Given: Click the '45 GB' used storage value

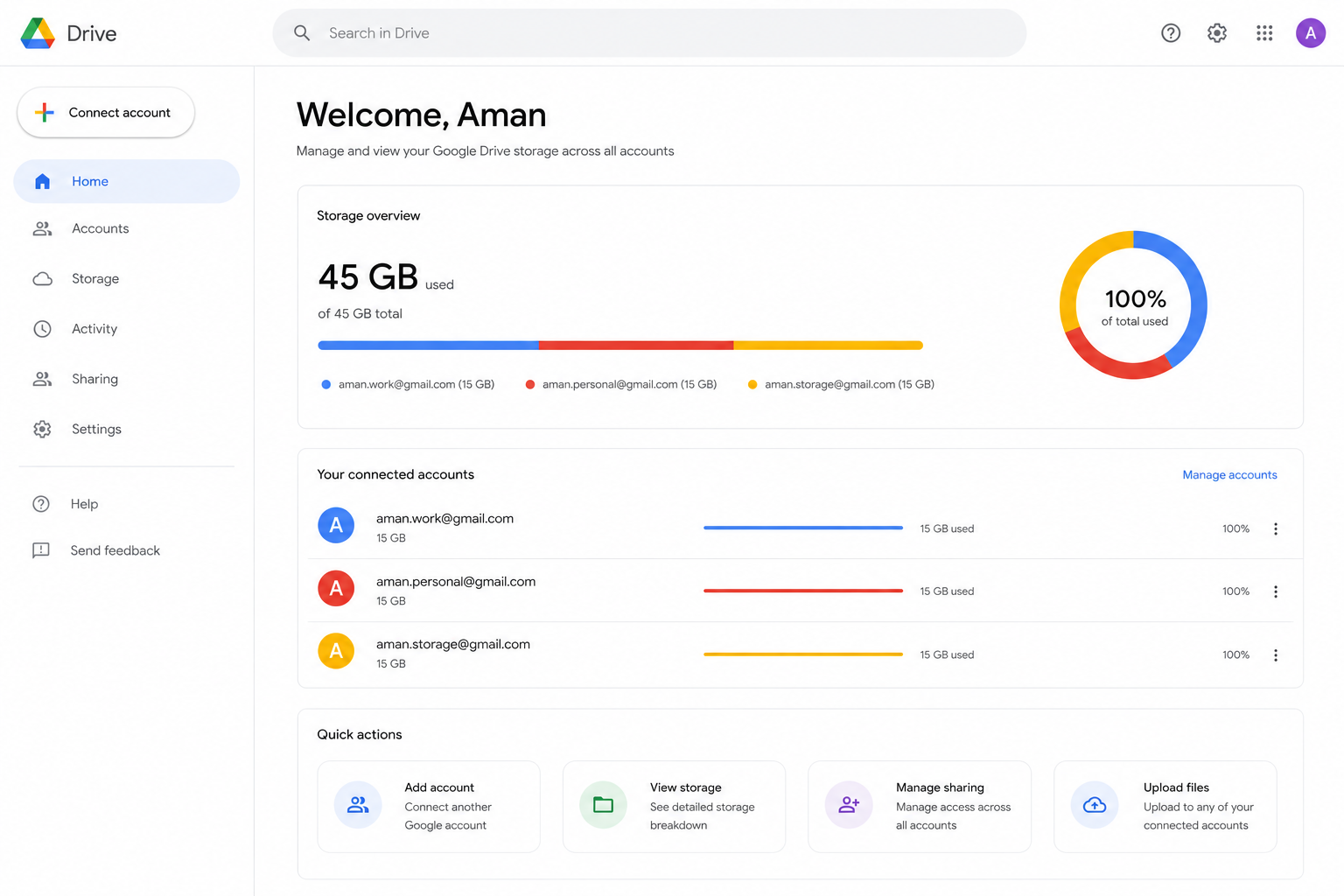Looking at the screenshot, I should pos(368,277).
